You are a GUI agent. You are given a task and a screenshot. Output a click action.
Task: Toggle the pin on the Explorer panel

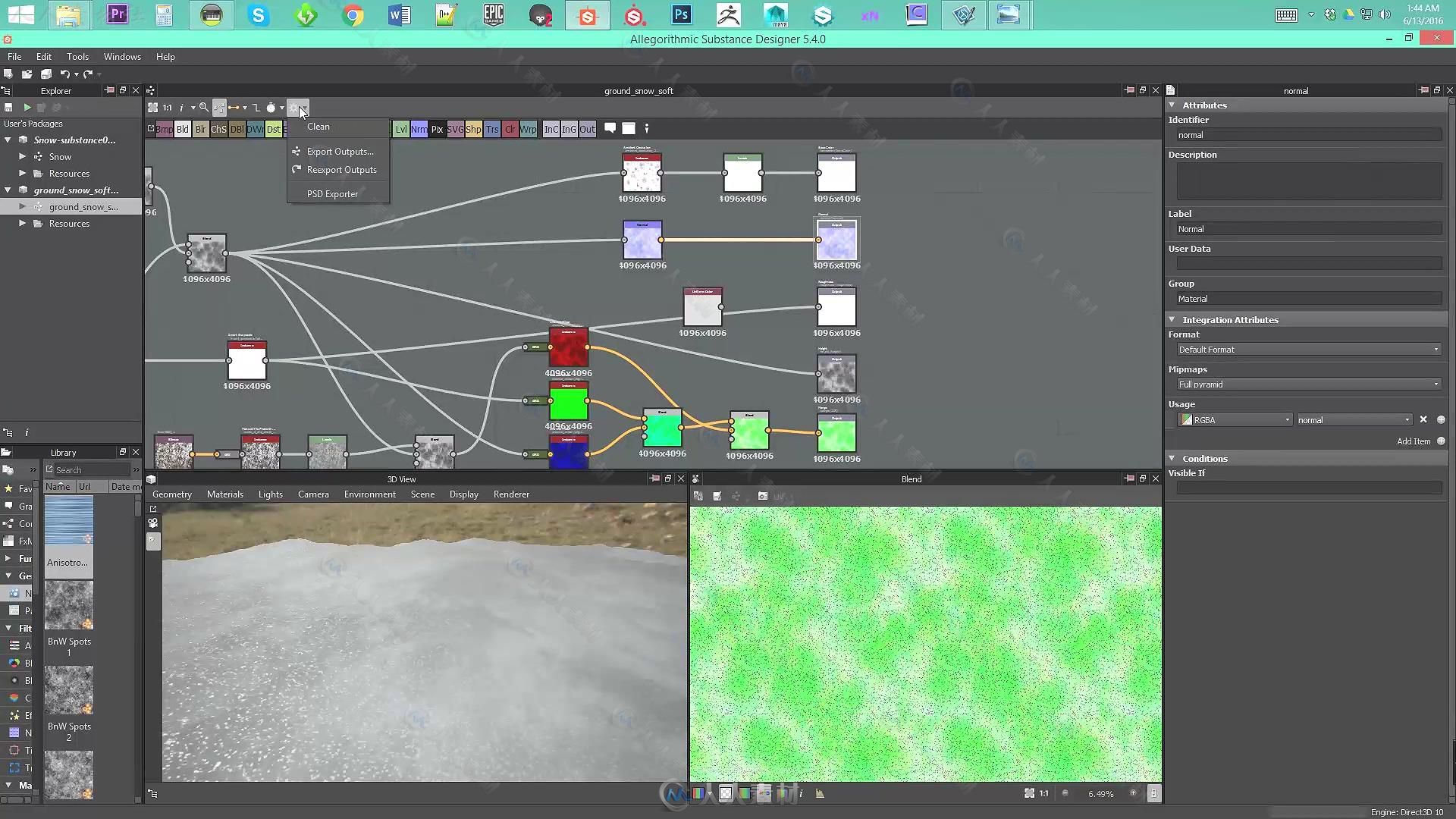click(x=109, y=90)
